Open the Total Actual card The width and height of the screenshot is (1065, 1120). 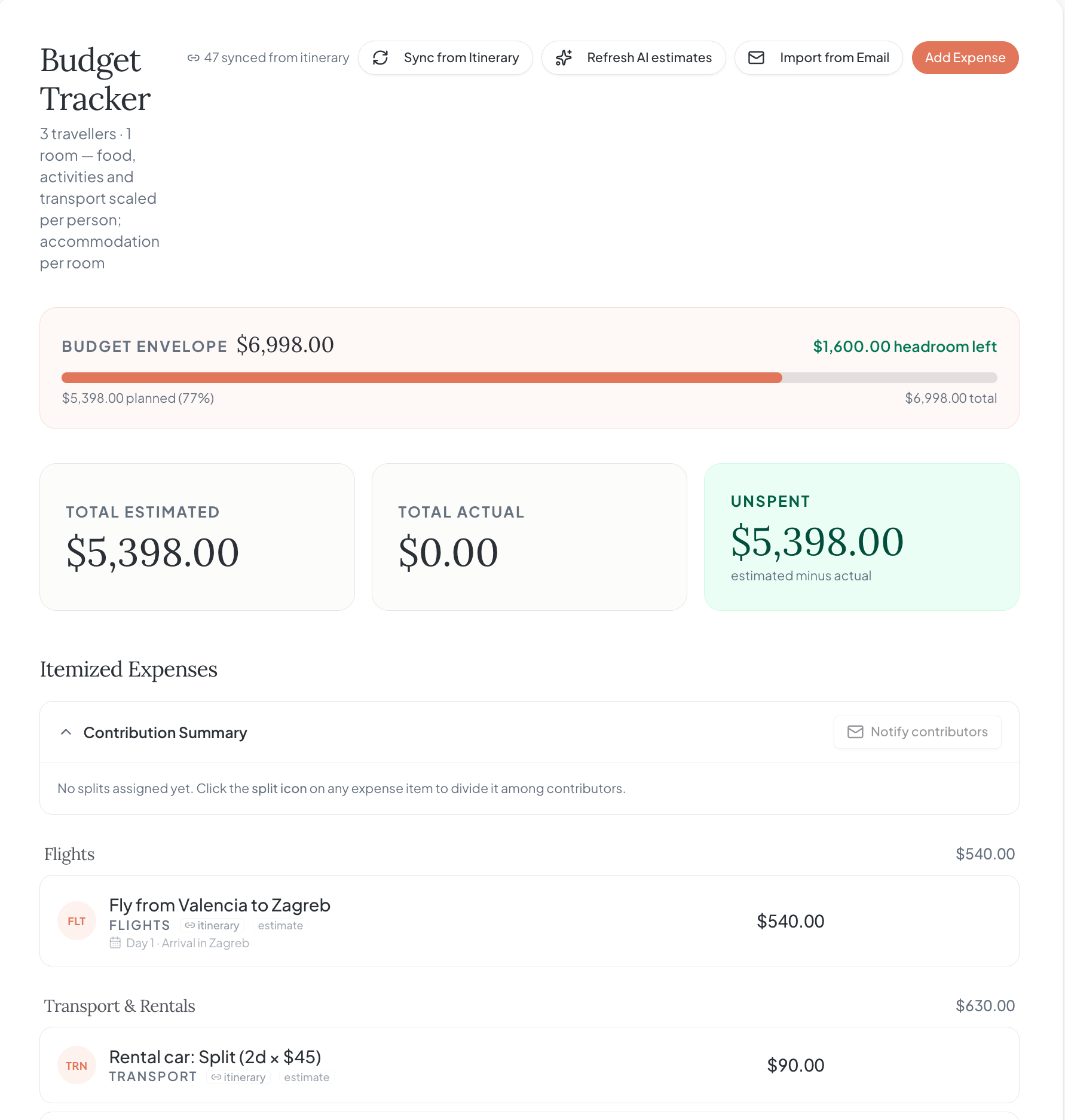click(x=530, y=537)
